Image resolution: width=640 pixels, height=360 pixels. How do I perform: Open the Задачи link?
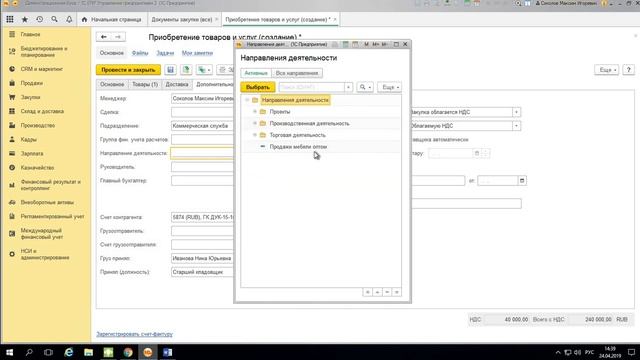tap(165, 53)
